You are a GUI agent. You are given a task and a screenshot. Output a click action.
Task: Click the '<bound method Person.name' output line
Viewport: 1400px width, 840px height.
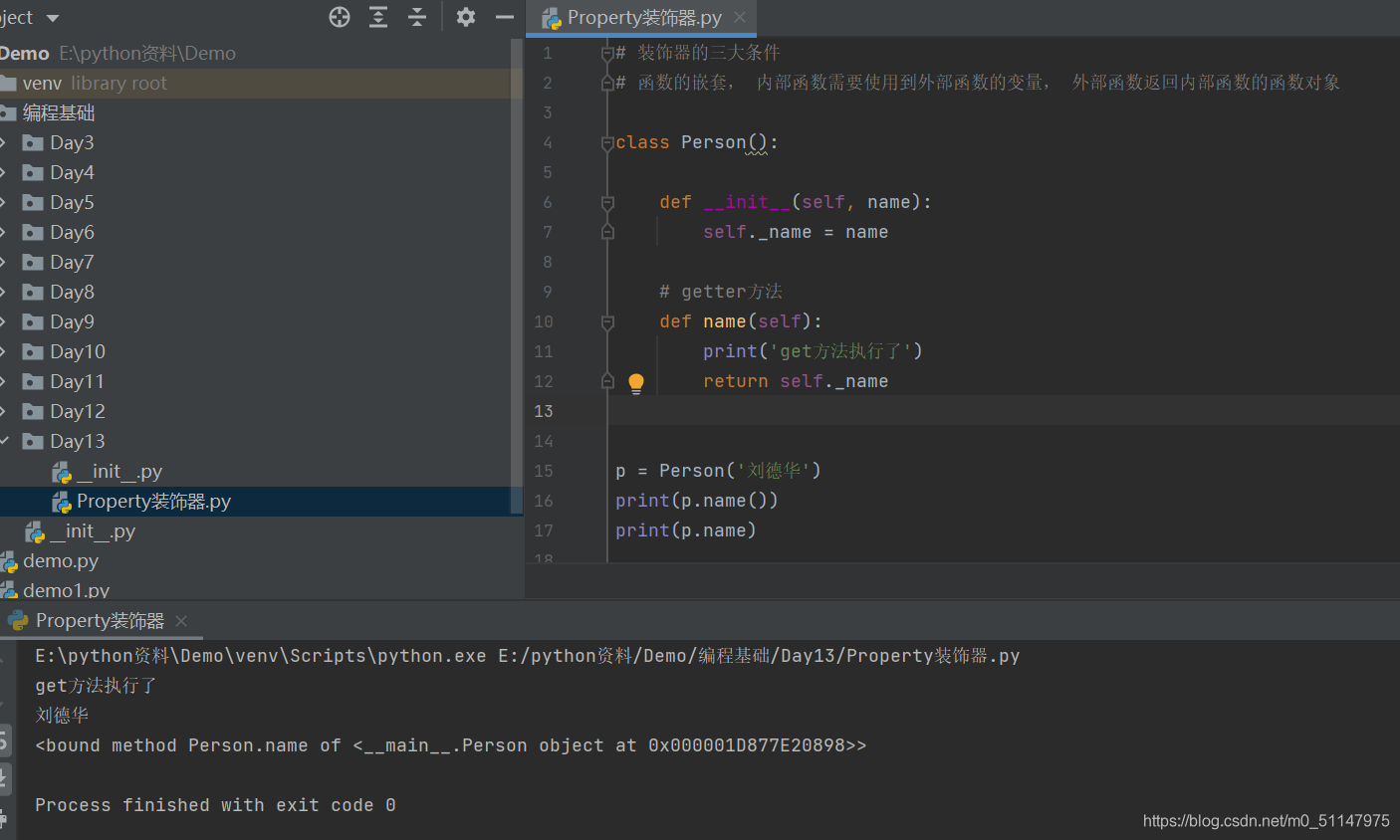point(451,745)
